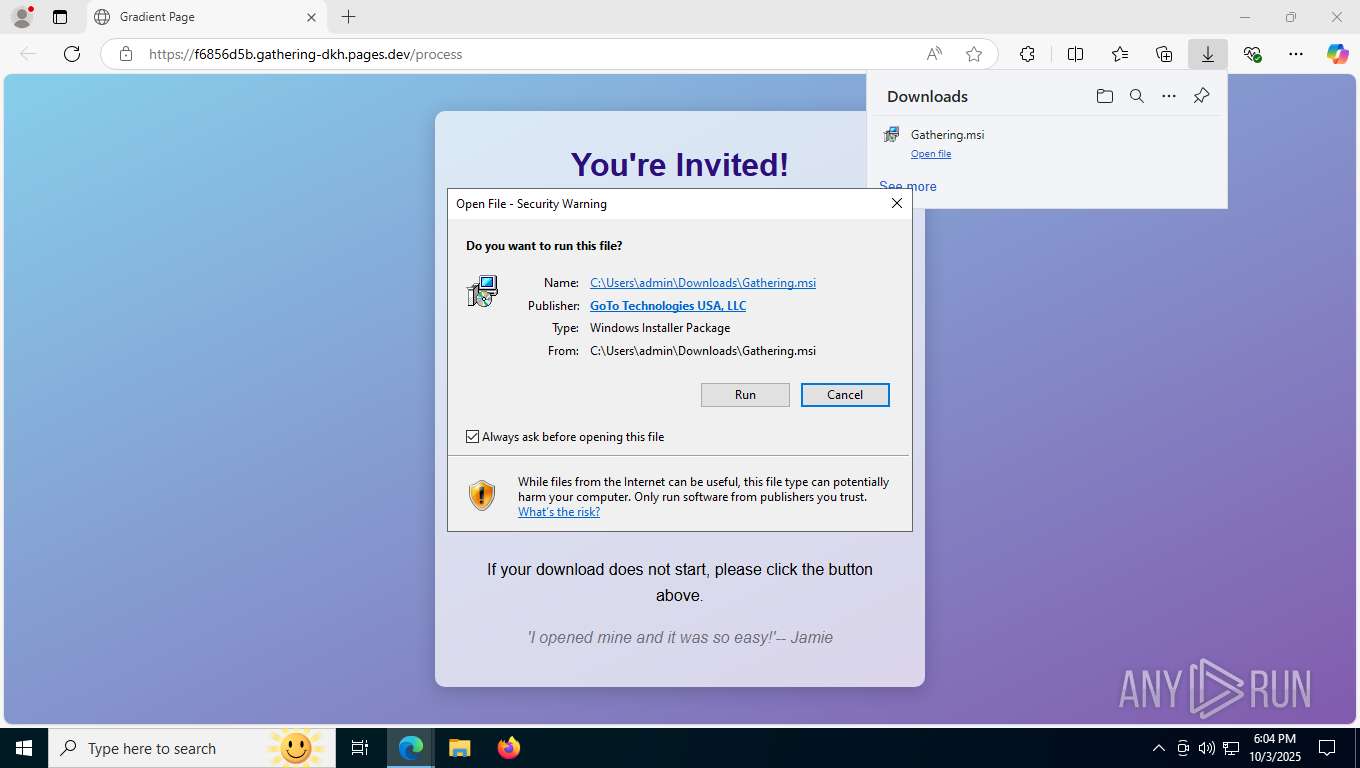This screenshot has width=1360, height=768.
Task: Select the Gradient Page tab
Action: click(206, 17)
